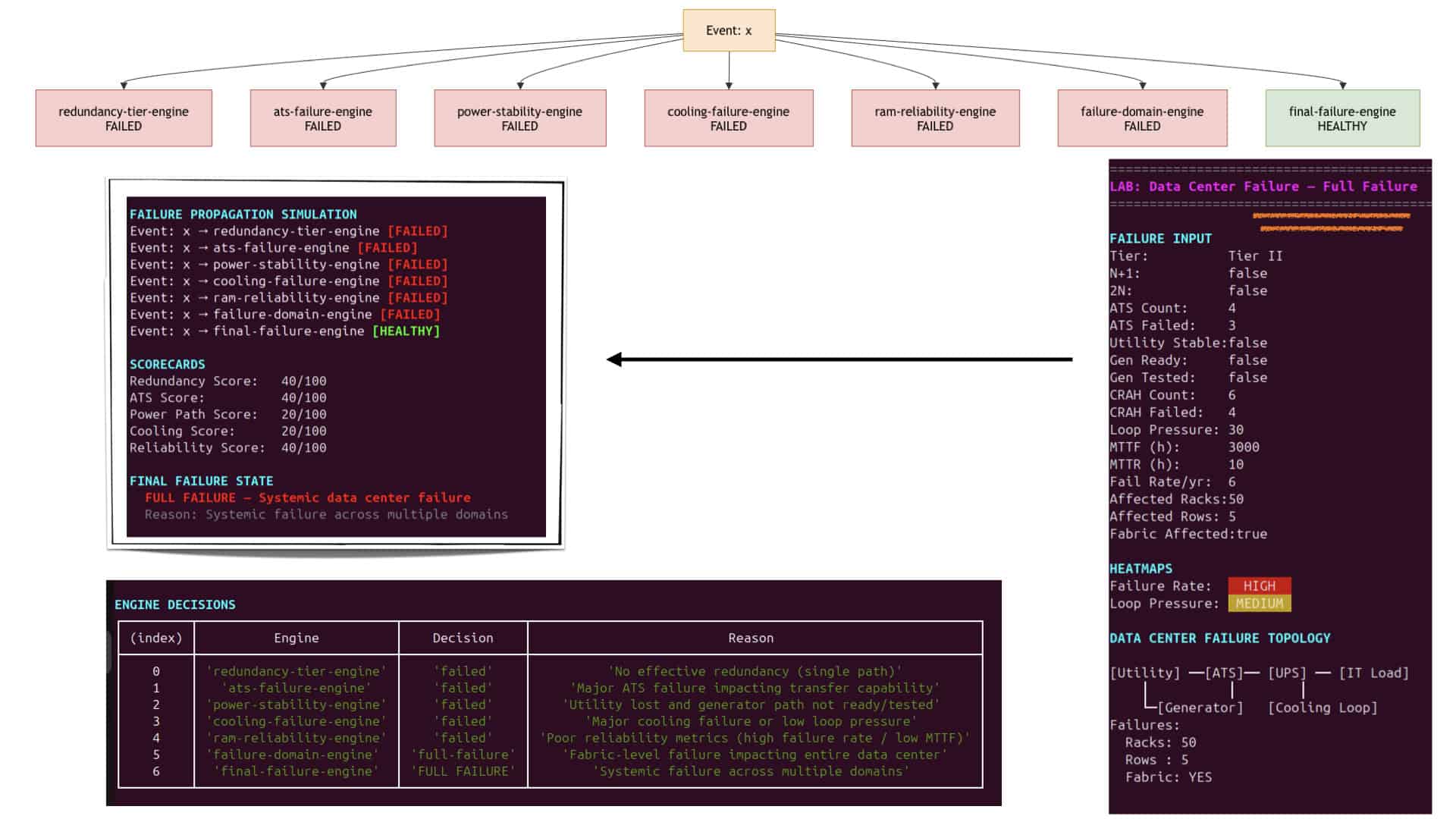Screen dimensions: 1456x819
Task: Click the power-stability-engine FAILED box
Action: pos(520,118)
